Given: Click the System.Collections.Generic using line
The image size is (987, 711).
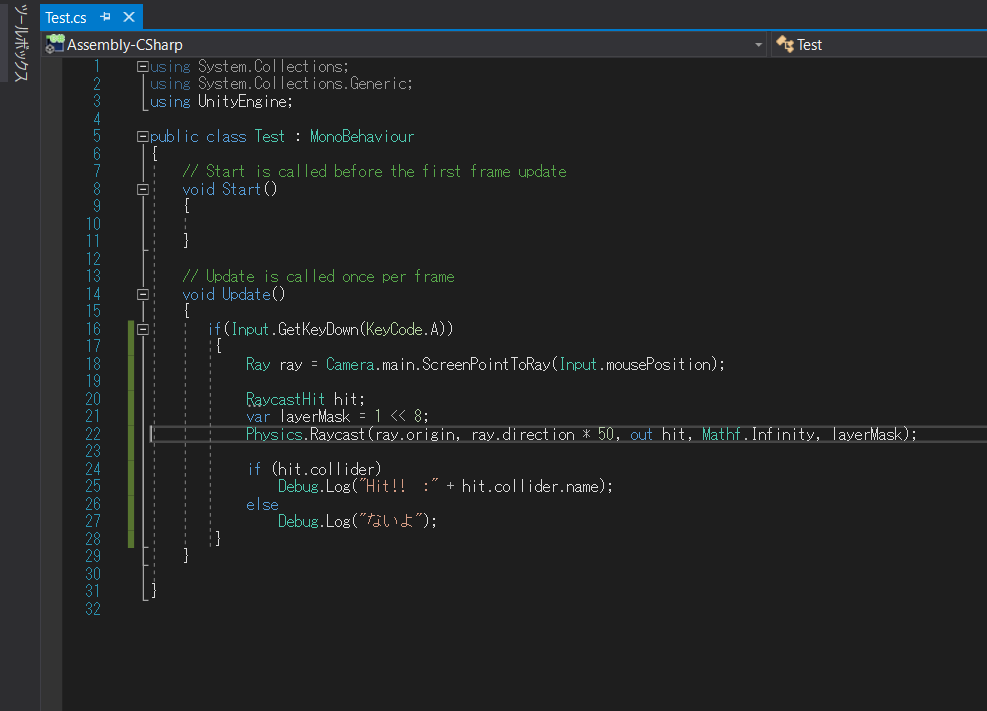Looking at the screenshot, I should coord(281,84).
